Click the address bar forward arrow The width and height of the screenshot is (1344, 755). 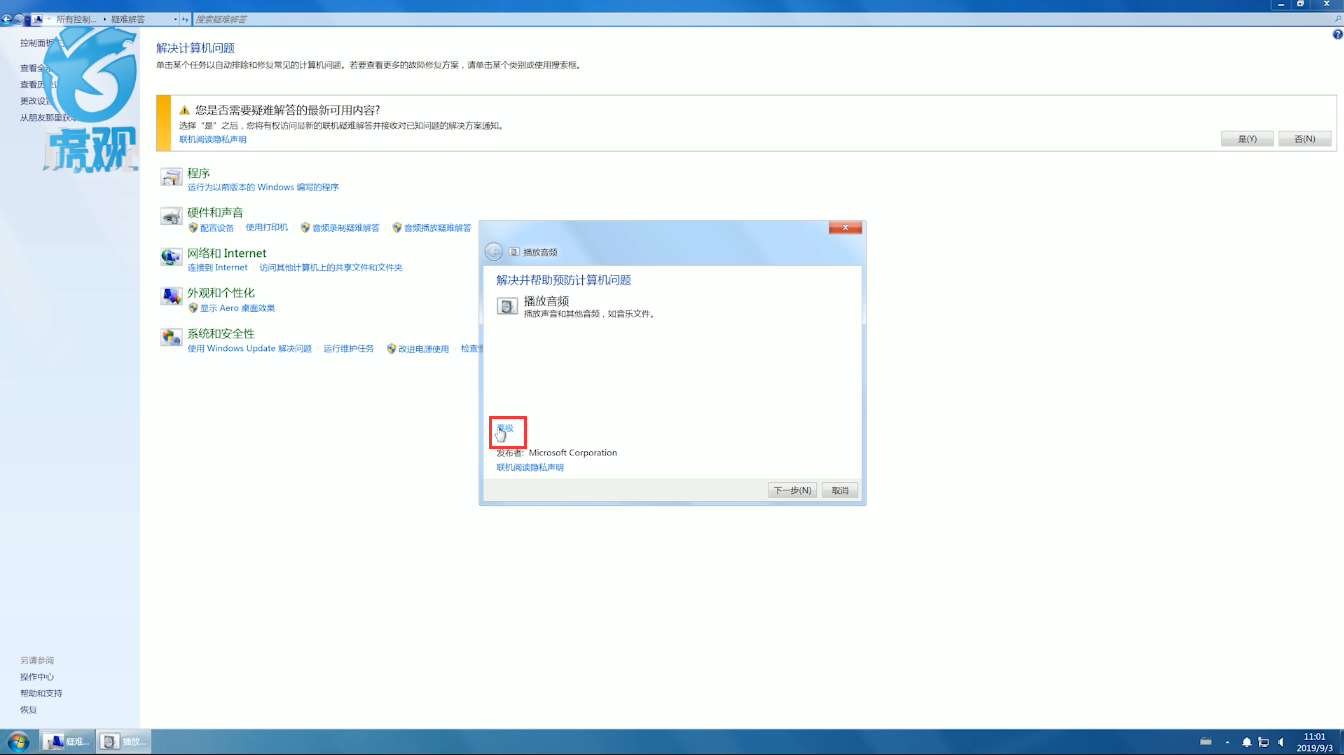[19, 19]
